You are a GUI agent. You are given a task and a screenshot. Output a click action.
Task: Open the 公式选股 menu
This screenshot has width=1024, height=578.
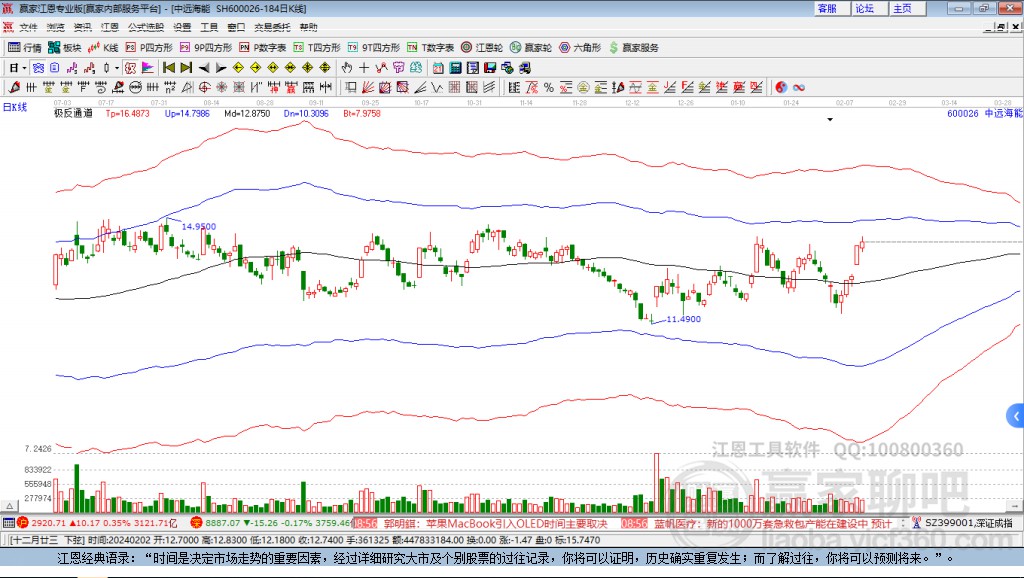pos(146,27)
